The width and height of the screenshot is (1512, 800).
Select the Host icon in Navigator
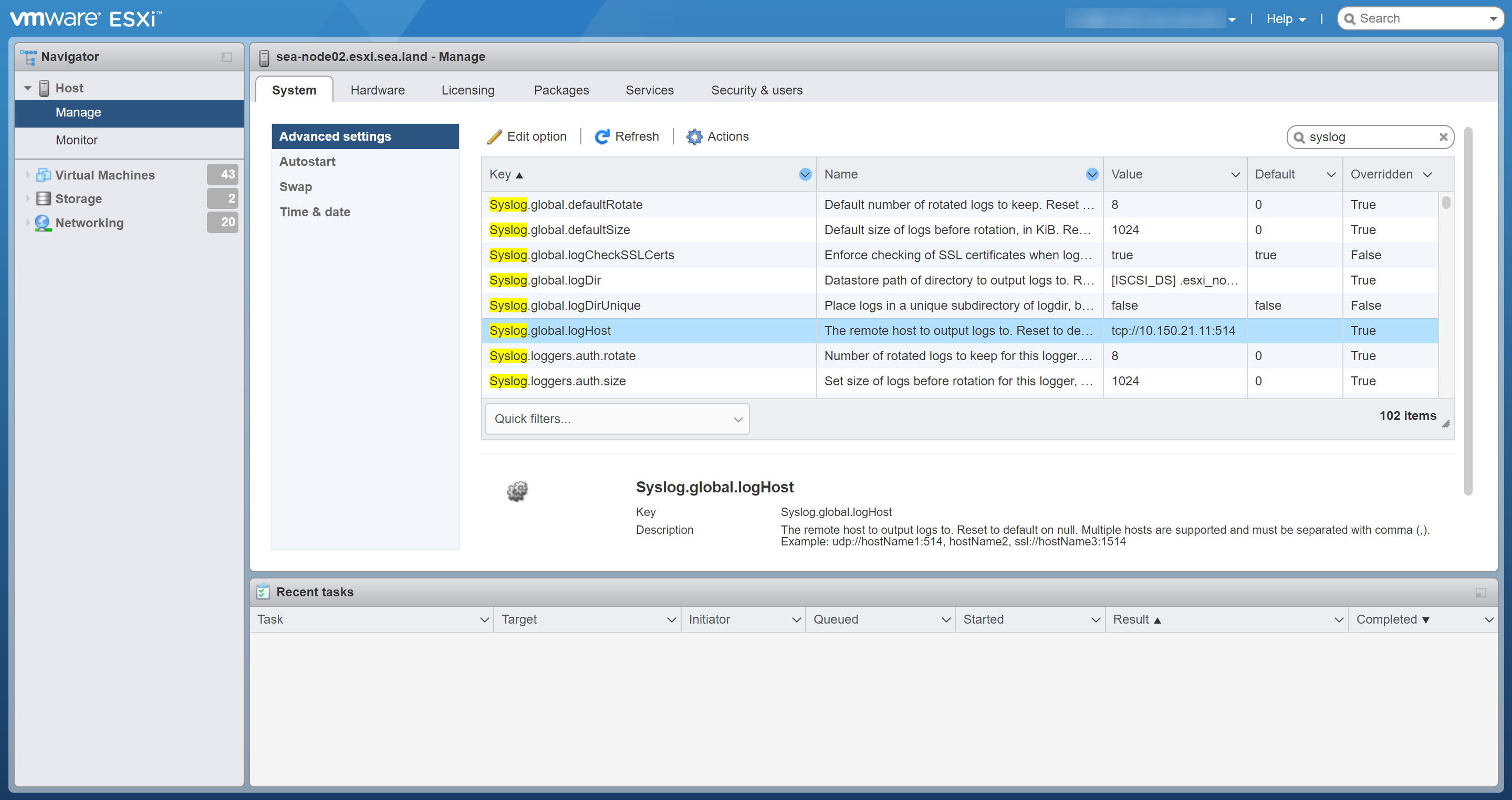(45, 87)
